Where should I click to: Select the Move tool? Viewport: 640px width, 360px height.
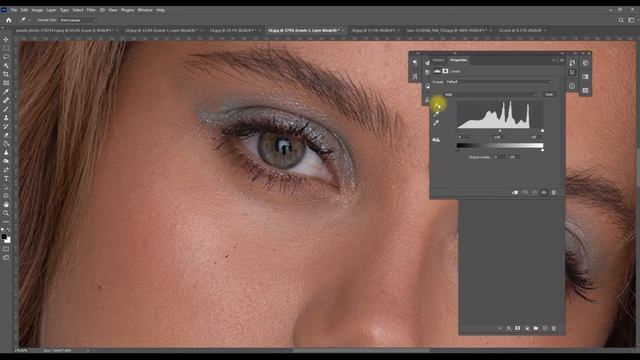click(6, 40)
